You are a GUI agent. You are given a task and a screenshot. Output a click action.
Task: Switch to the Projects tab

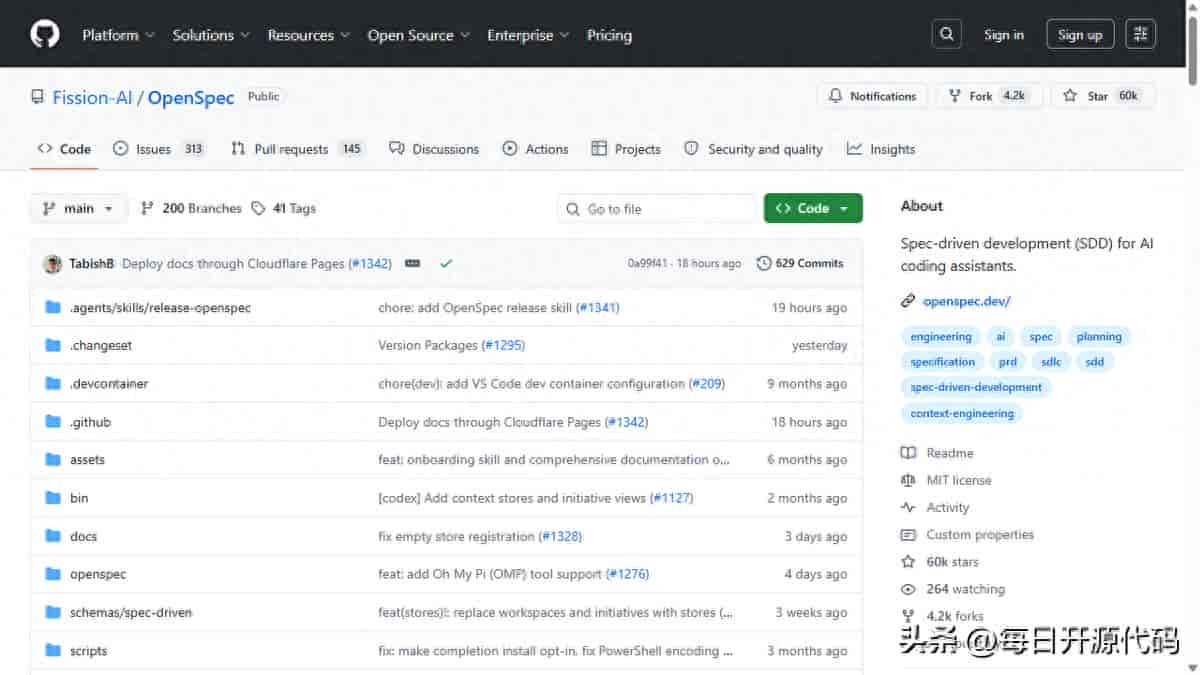[626, 149]
